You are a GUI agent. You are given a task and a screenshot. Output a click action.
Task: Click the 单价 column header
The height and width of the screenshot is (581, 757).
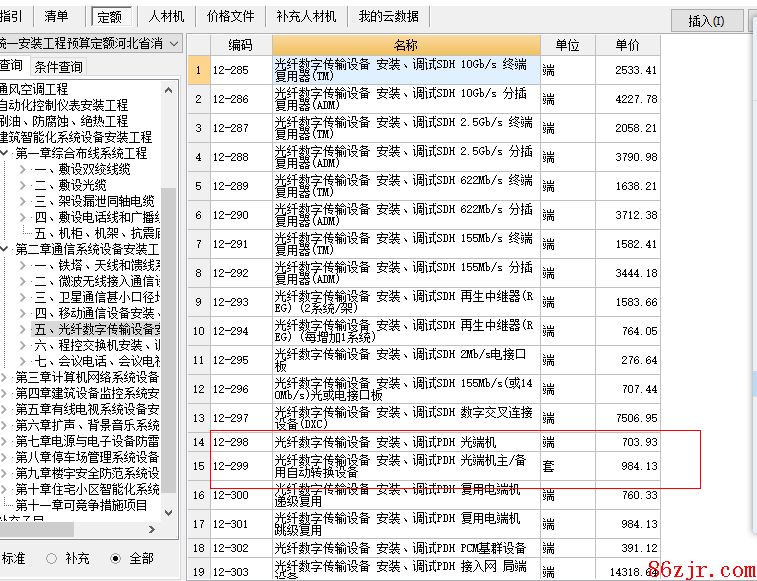[x=627, y=45]
